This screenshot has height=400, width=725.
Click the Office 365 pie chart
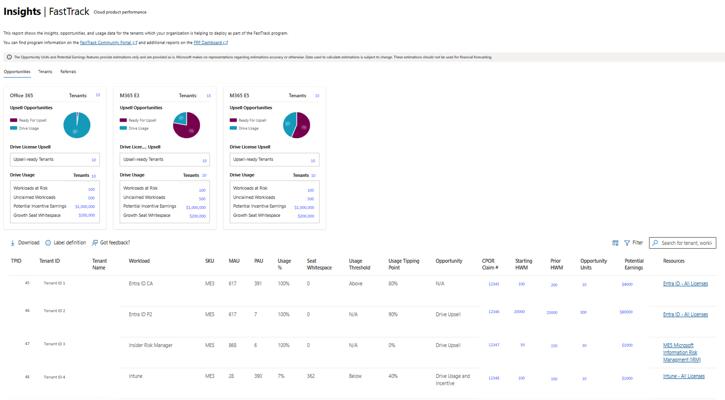pyautogui.click(x=77, y=125)
